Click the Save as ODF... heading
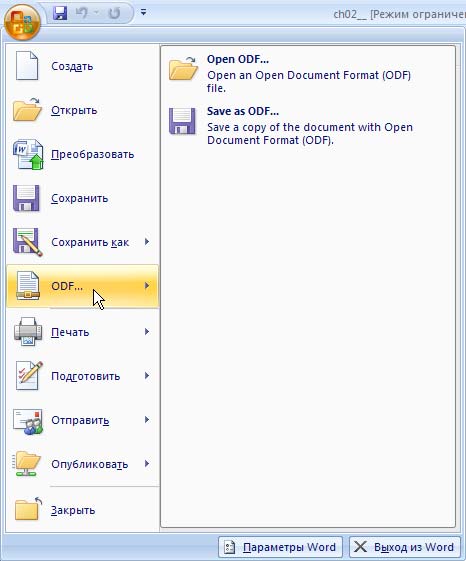The image size is (466, 561). [x=243, y=111]
